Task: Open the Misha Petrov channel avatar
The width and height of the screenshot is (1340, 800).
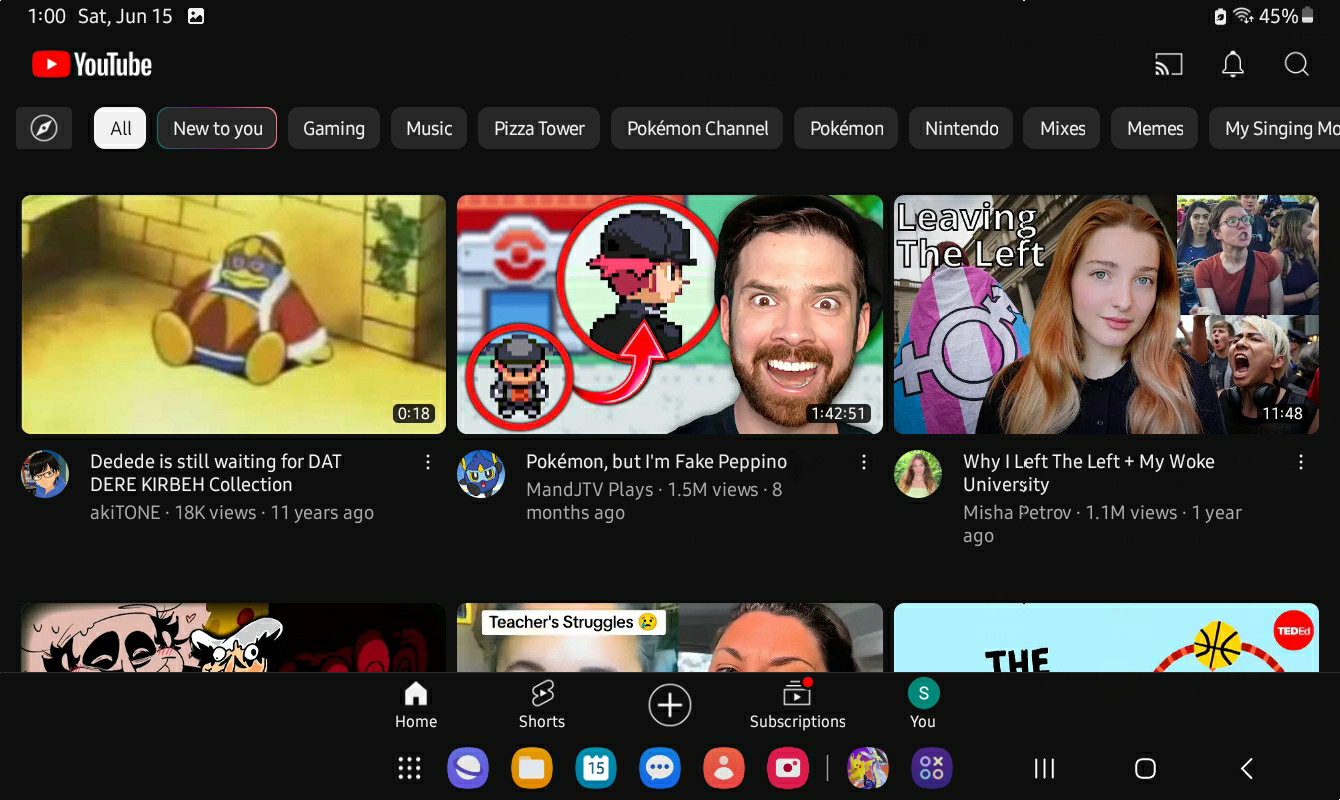Action: click(918, 474)
